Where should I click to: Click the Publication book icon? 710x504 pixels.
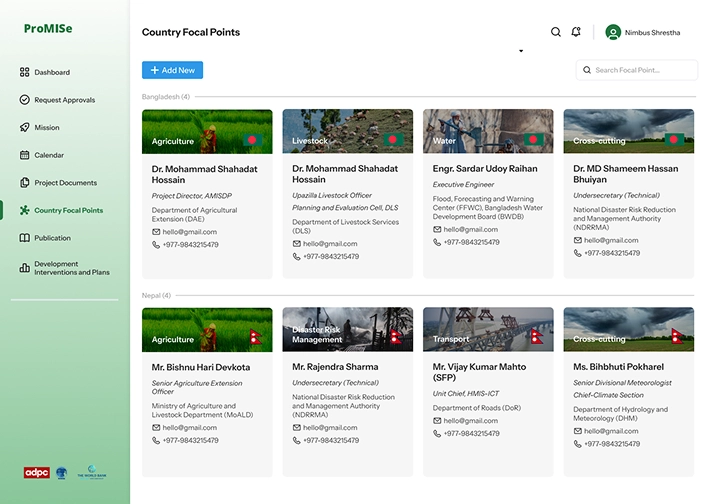[24, 238]
